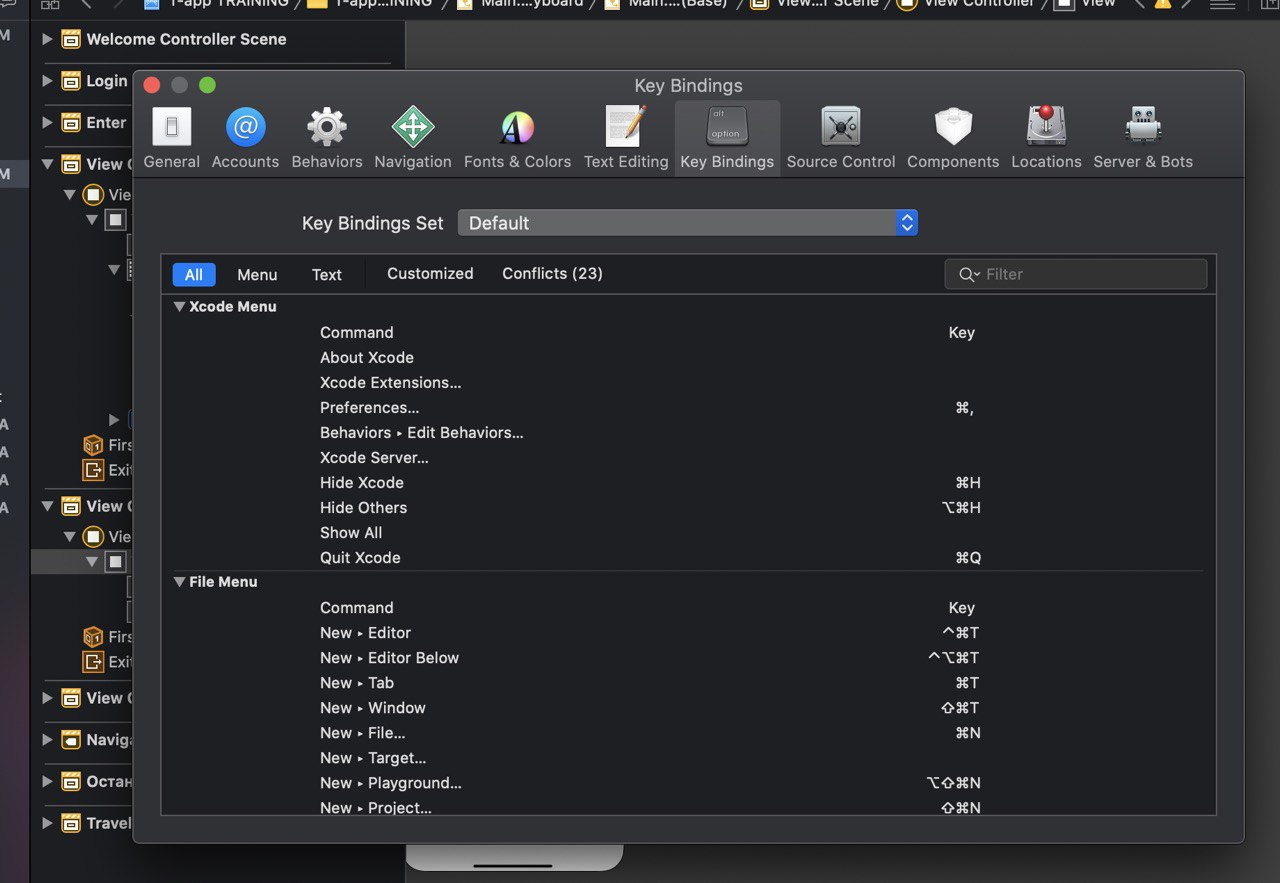Click the magnifier icon in Filter field
The width and height of the screenshot is (1280, 883).
click(x=968, y=274)
